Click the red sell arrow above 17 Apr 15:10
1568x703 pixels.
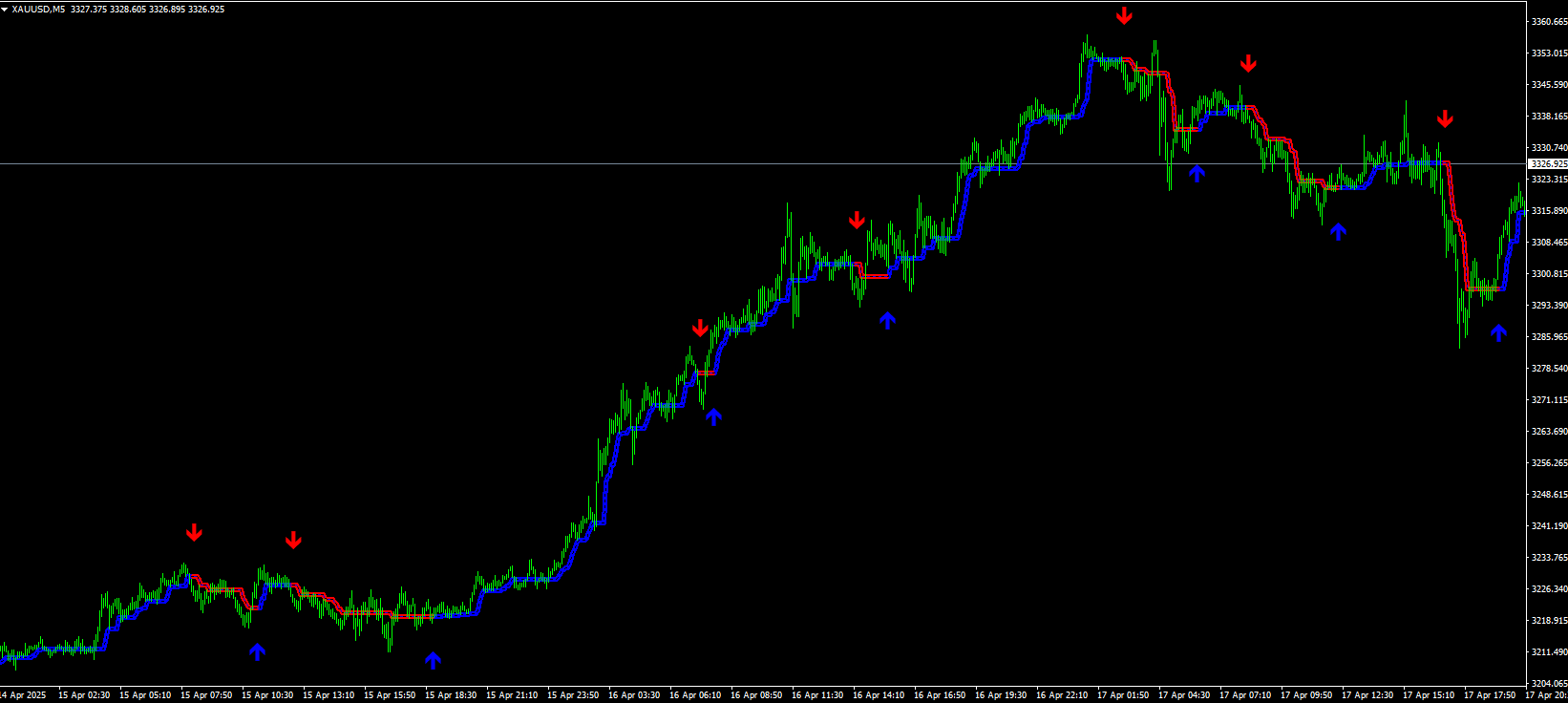pos(1445,118)
